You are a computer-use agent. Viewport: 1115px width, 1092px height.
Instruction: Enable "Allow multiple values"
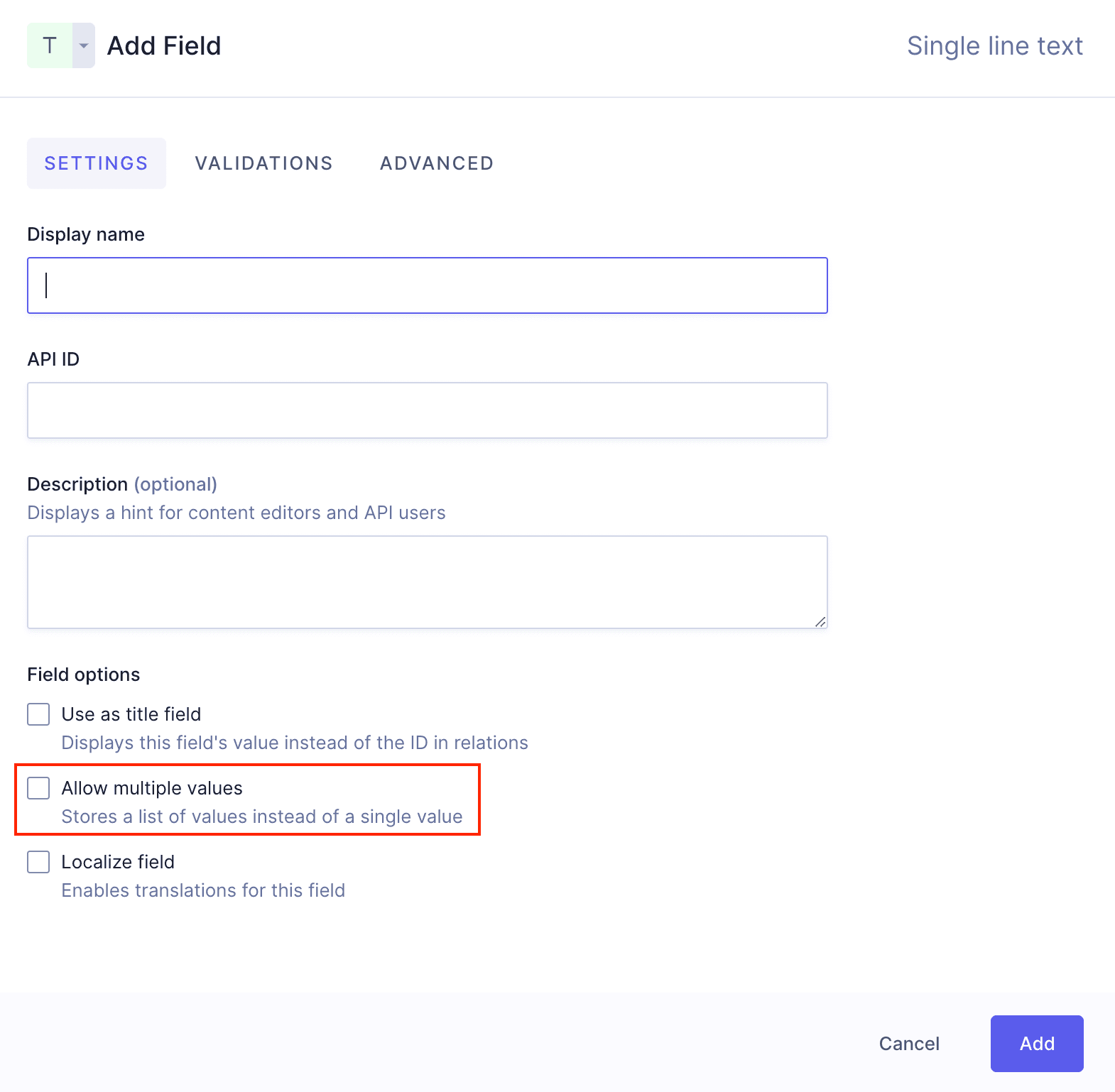click(38, 788)
